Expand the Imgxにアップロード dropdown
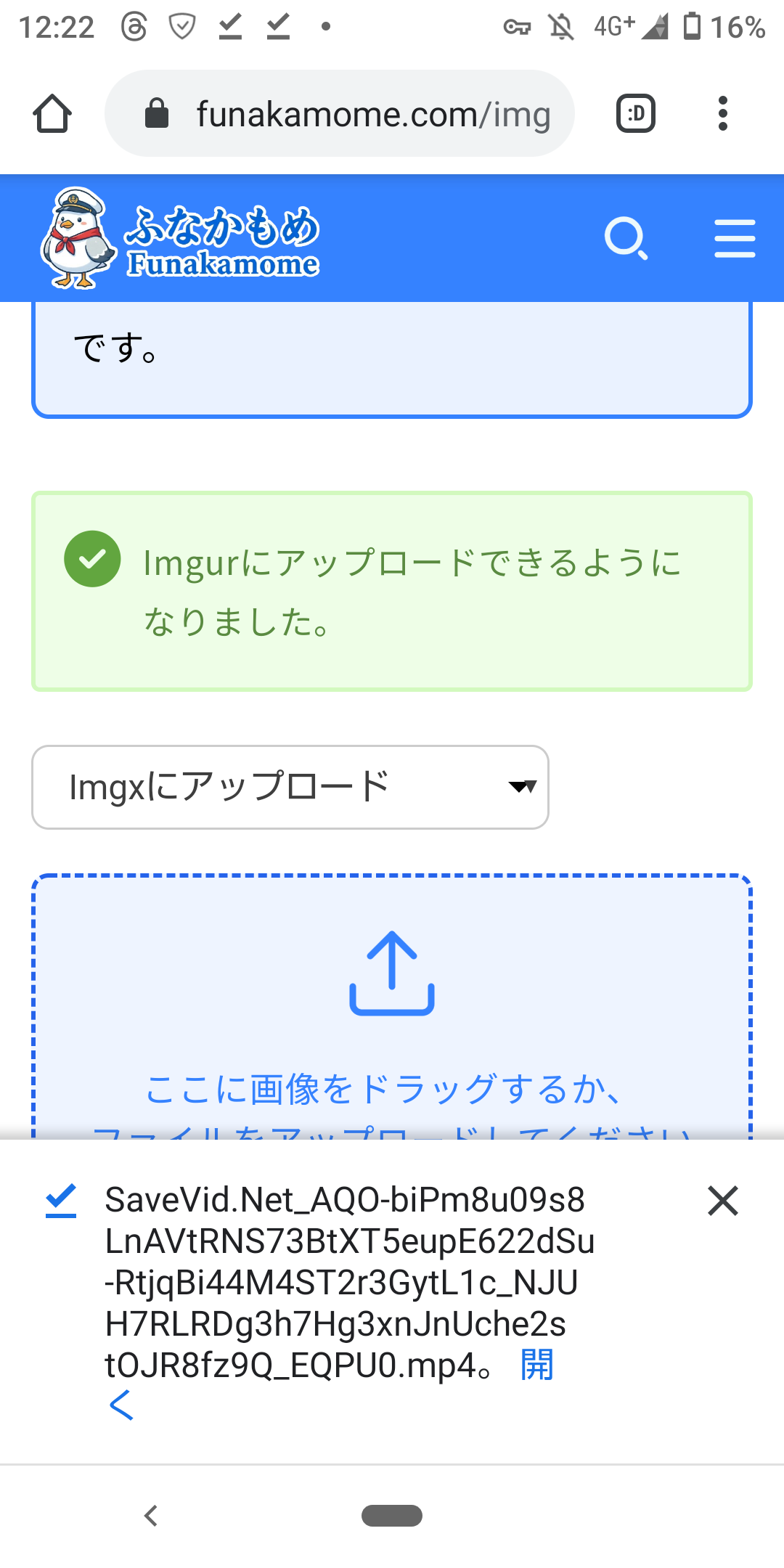 click(290, 787)
